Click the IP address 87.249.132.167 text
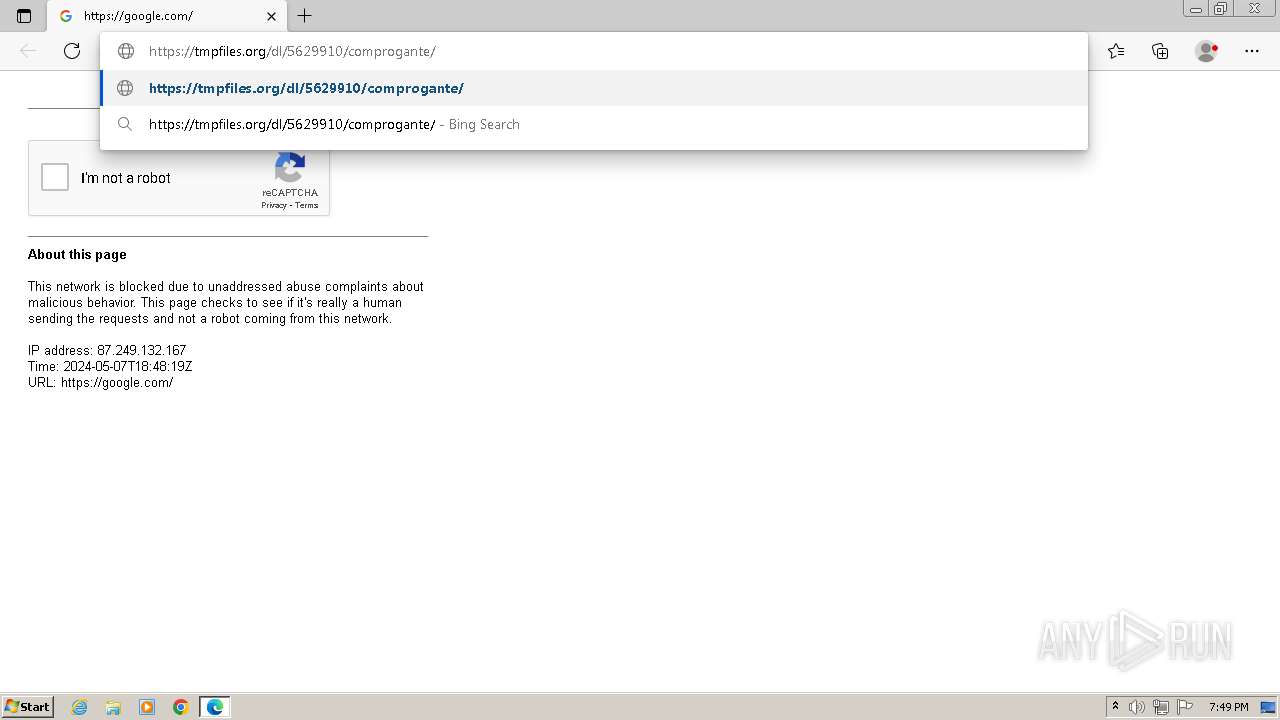Image resolution: width=1280 pixels, height=720 pixels. [x=107, y=350]
